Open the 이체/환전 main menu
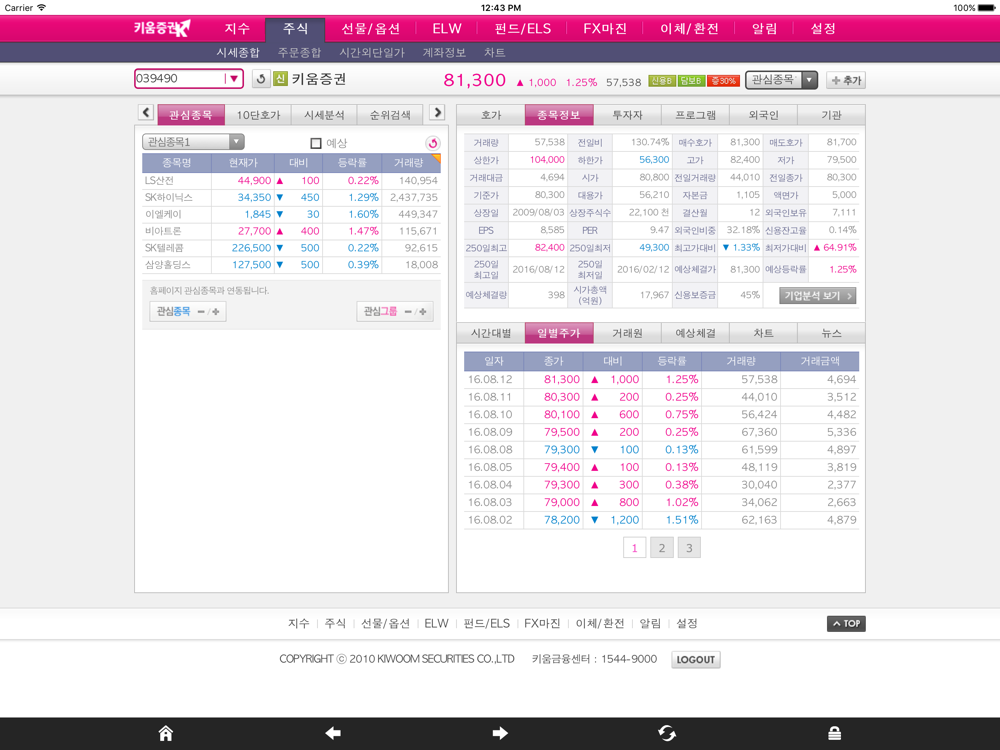This screenshot has height=750, width=1000. click(x=689, y=29)
